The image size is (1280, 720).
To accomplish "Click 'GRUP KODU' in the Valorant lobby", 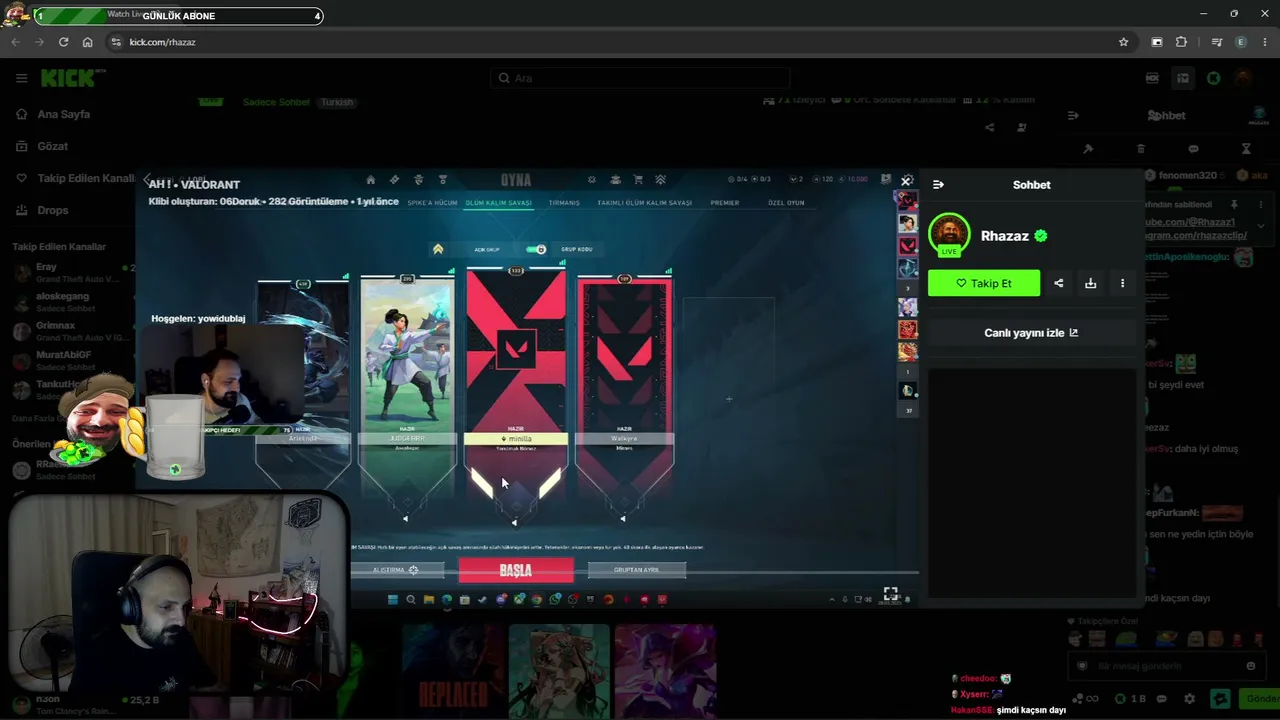I will [576, 249].
